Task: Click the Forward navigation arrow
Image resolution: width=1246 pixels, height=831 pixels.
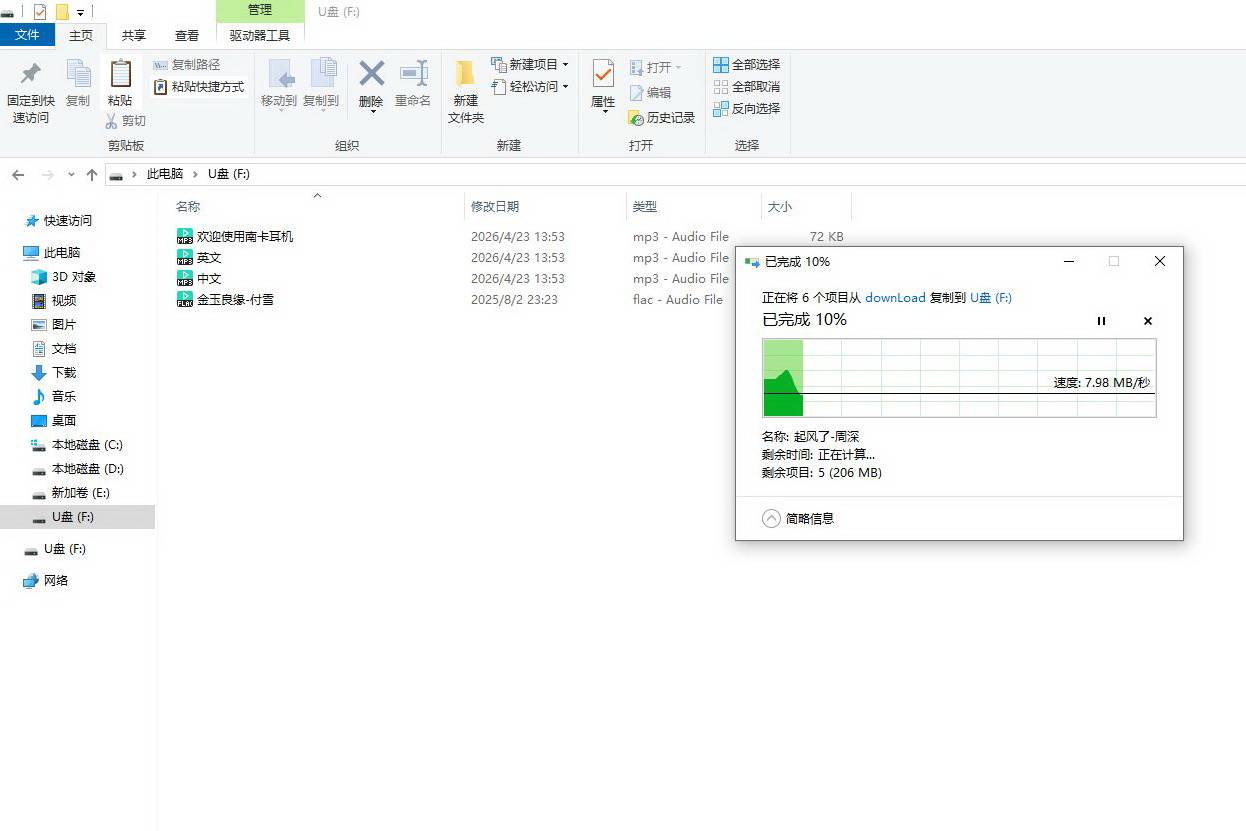Action: point(47,174)
